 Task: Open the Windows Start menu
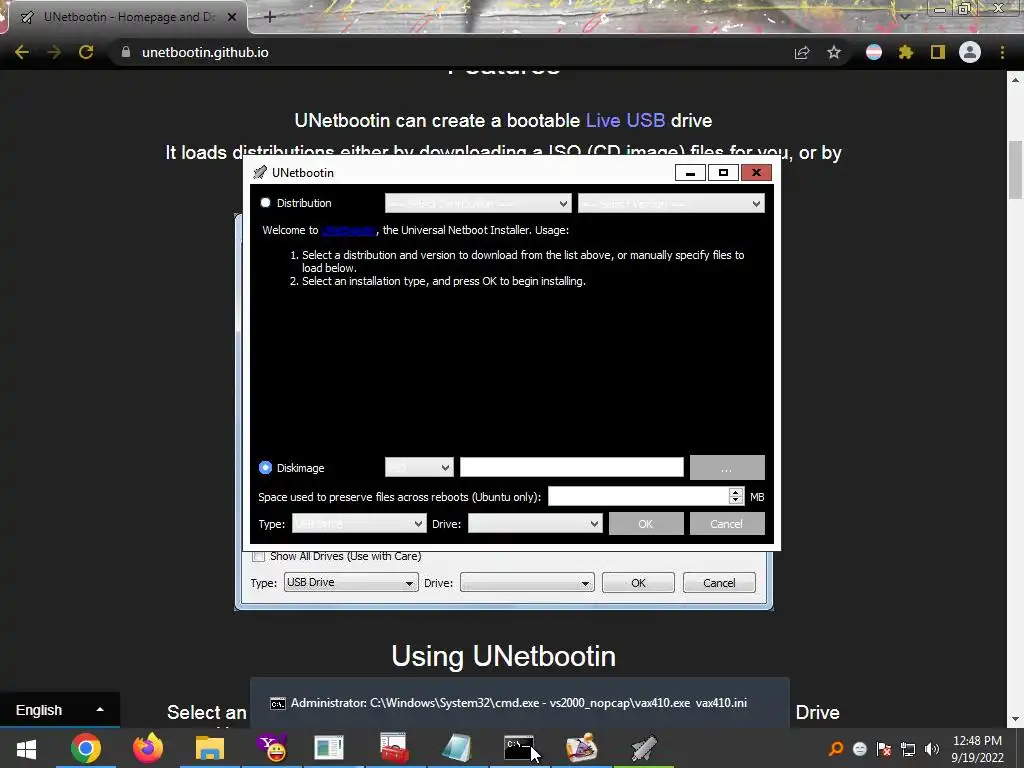26,748
